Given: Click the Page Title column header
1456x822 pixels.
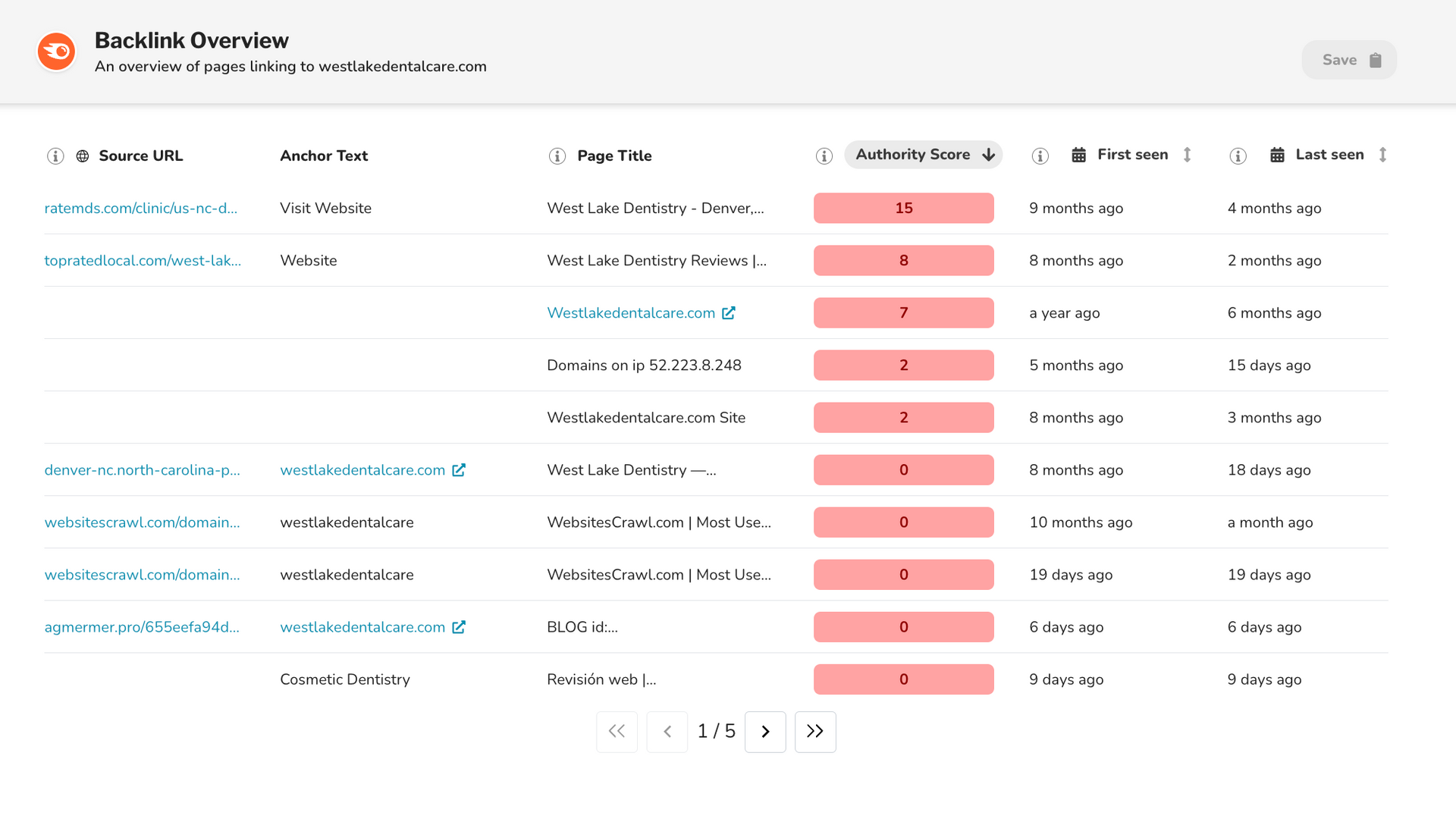Looking at the screenshot, I should 614,156.
